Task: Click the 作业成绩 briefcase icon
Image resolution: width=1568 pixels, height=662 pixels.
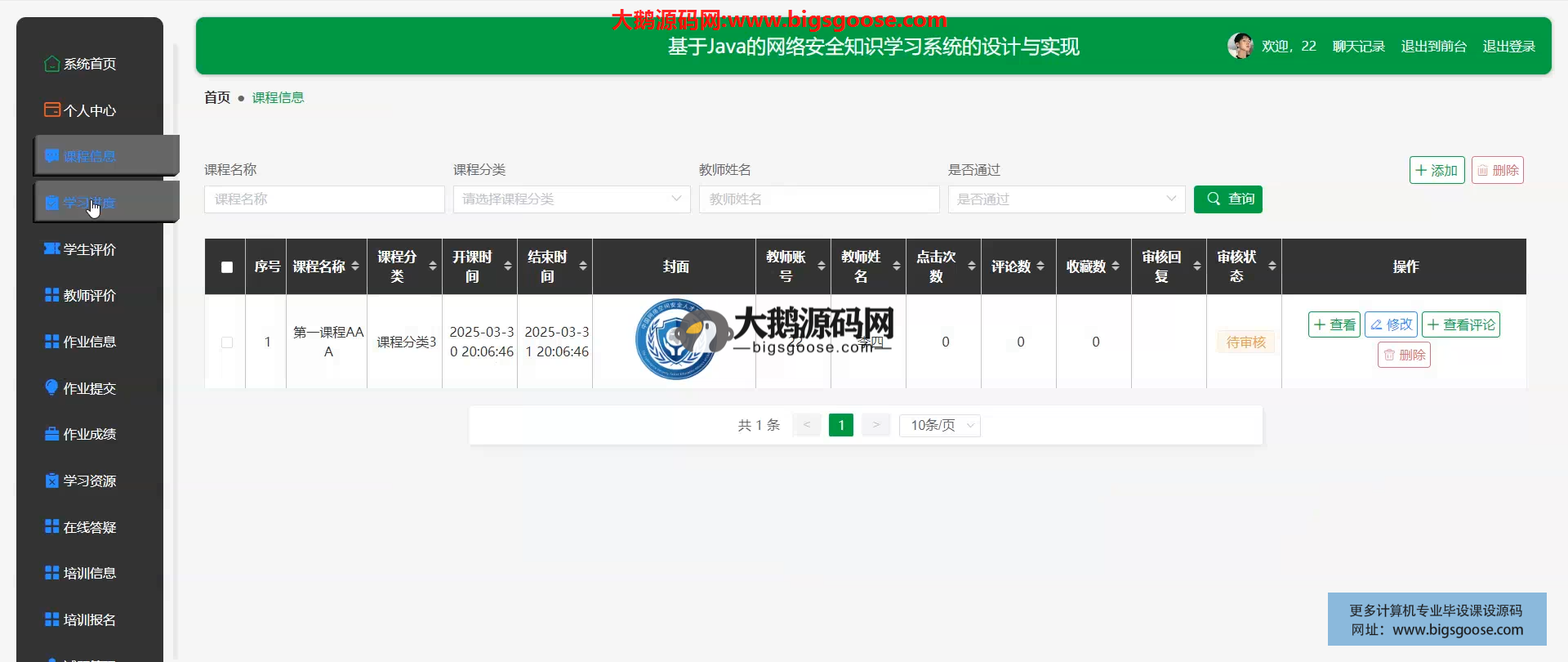Action: click(51, 434)
